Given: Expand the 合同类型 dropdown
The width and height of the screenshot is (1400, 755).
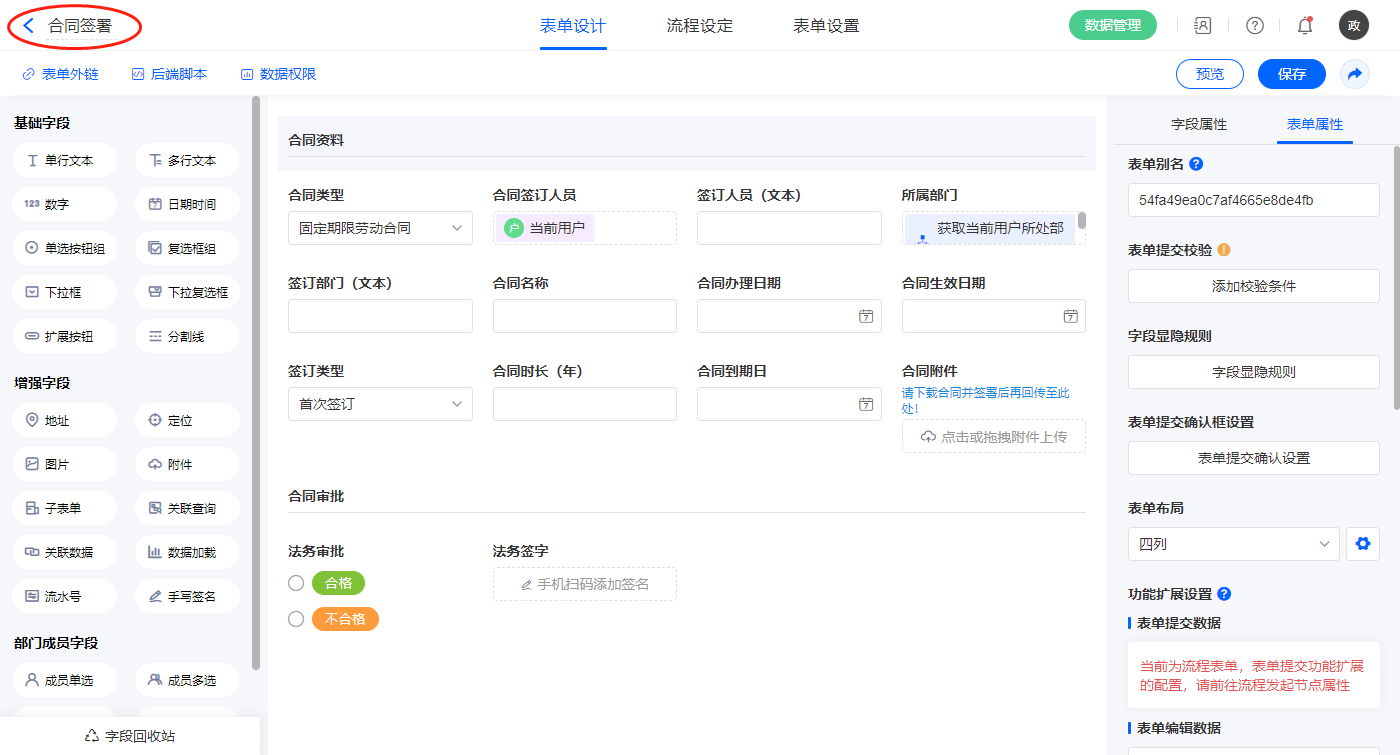Looking at the screenshot, I should (380, 228).
